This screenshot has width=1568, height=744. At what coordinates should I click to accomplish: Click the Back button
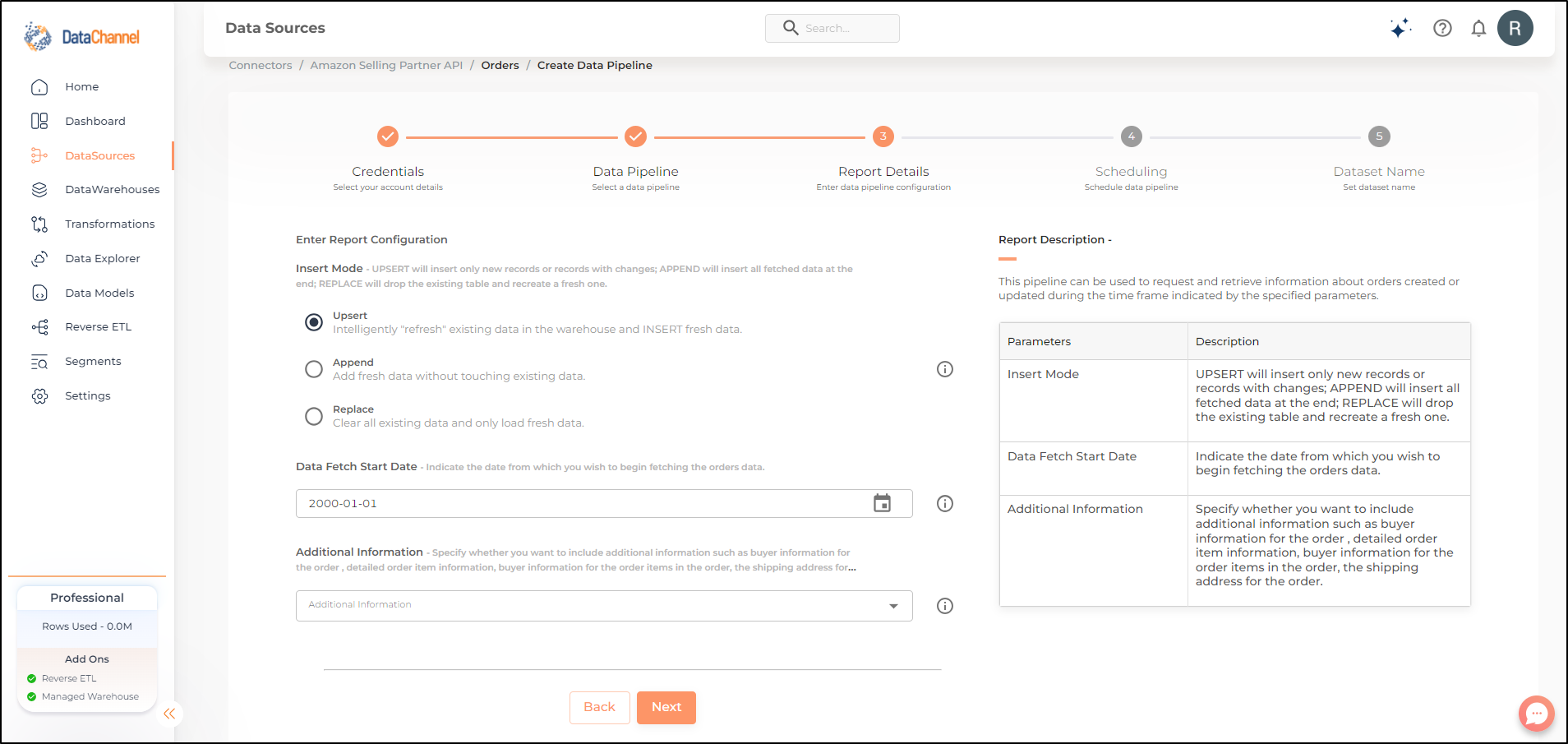tap(600, 707)
